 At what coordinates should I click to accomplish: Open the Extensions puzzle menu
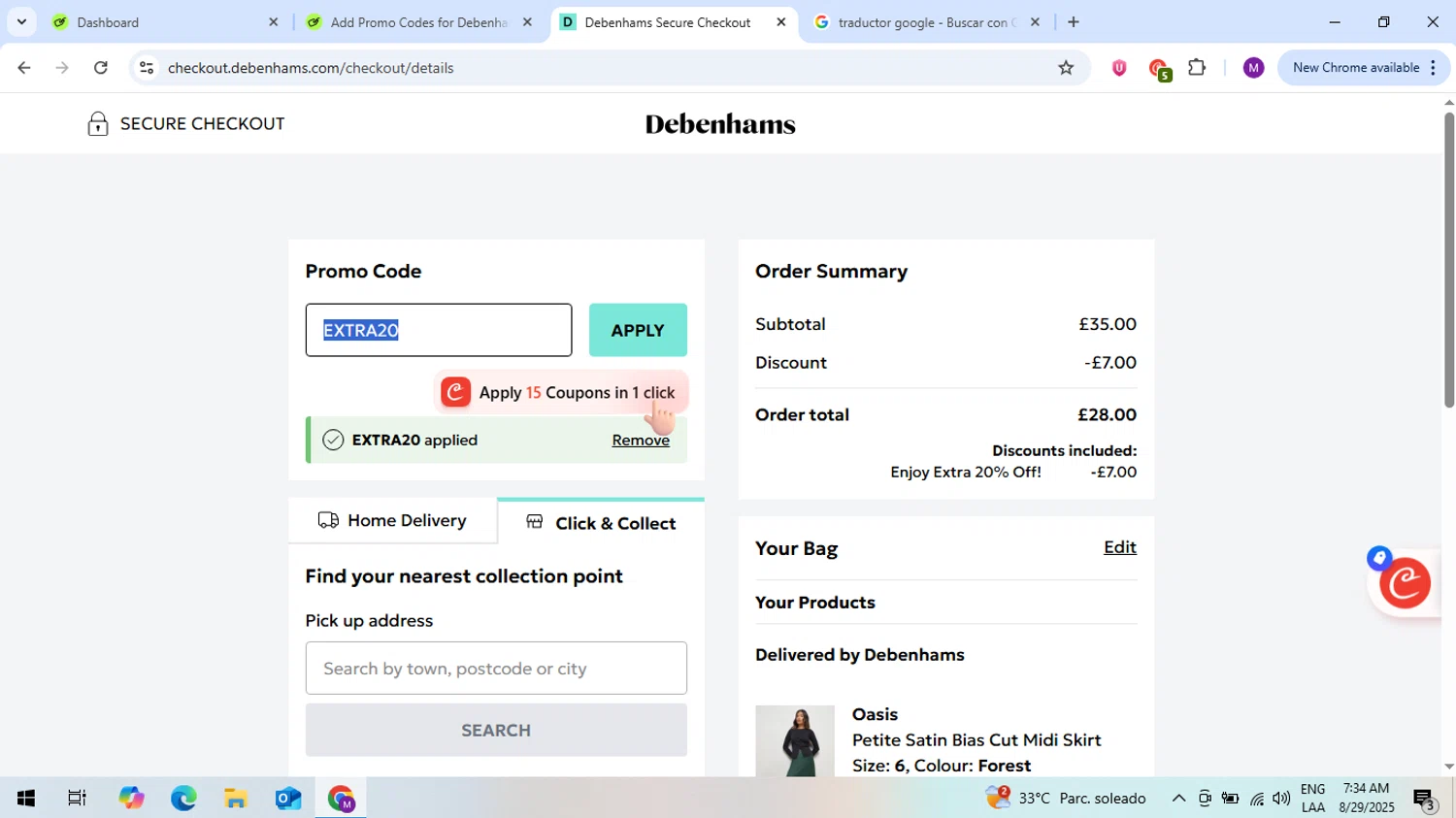[1197, 68]
